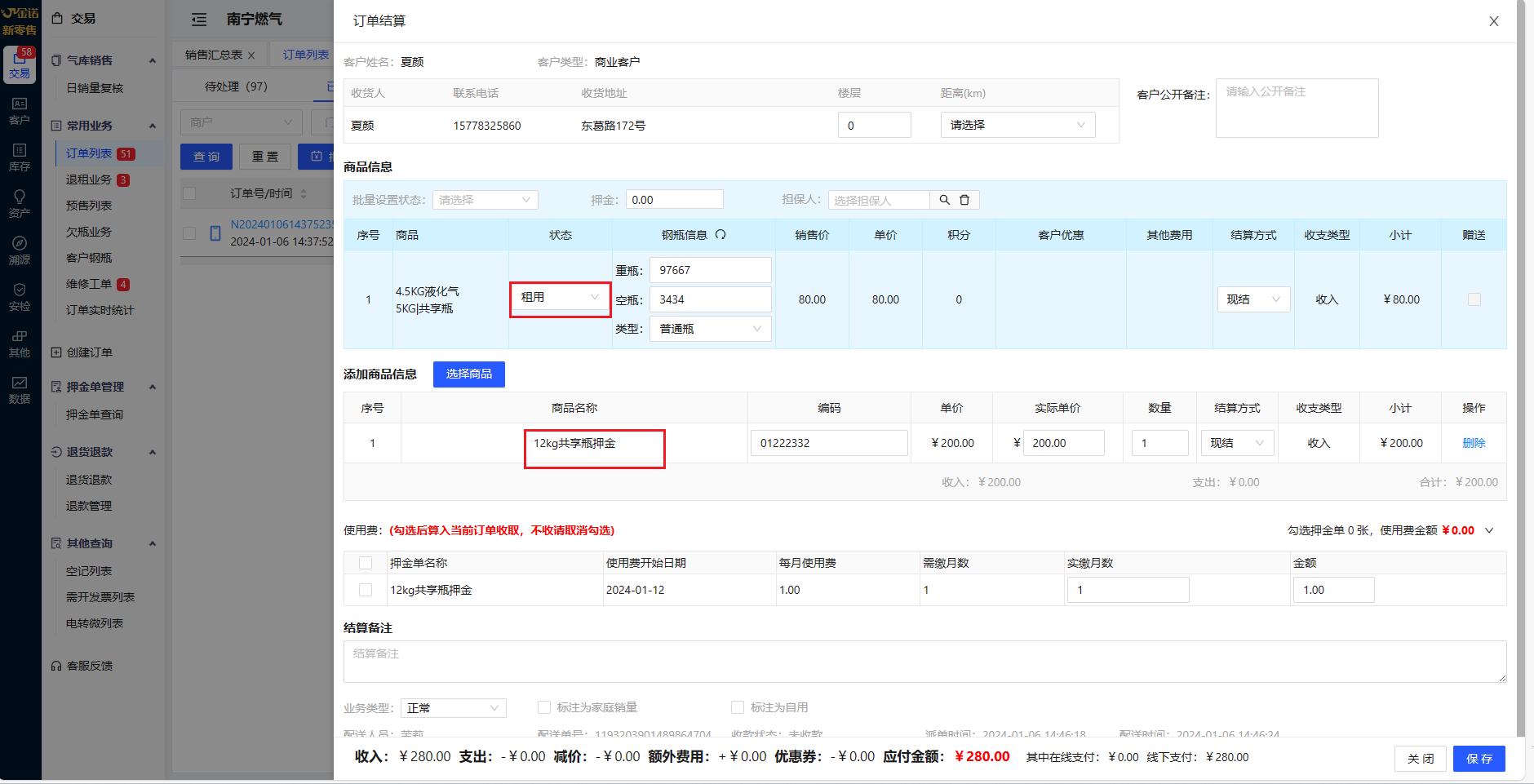The image size is (1534, 784).
Task: Open 创建订单 in the side menu
Action: [89, 352]
